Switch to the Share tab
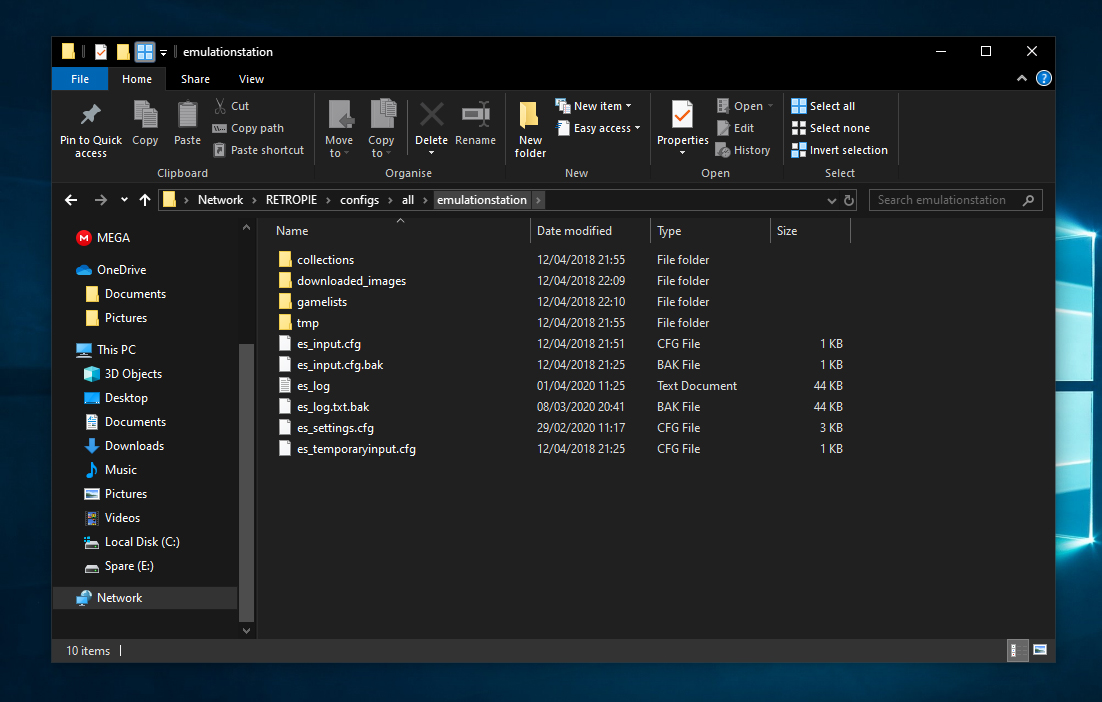 tap(195, 79)
